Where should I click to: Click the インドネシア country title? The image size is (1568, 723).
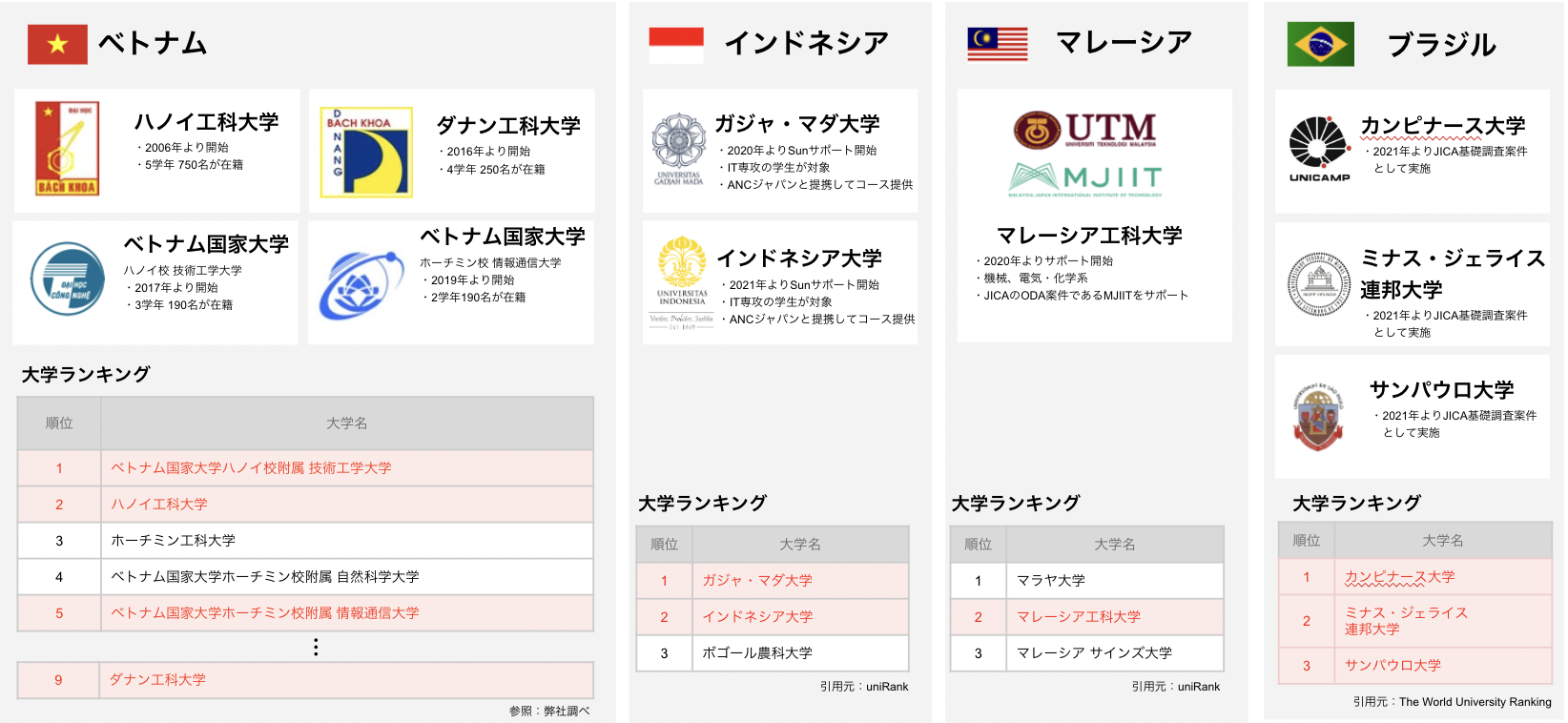pos(806,43)
